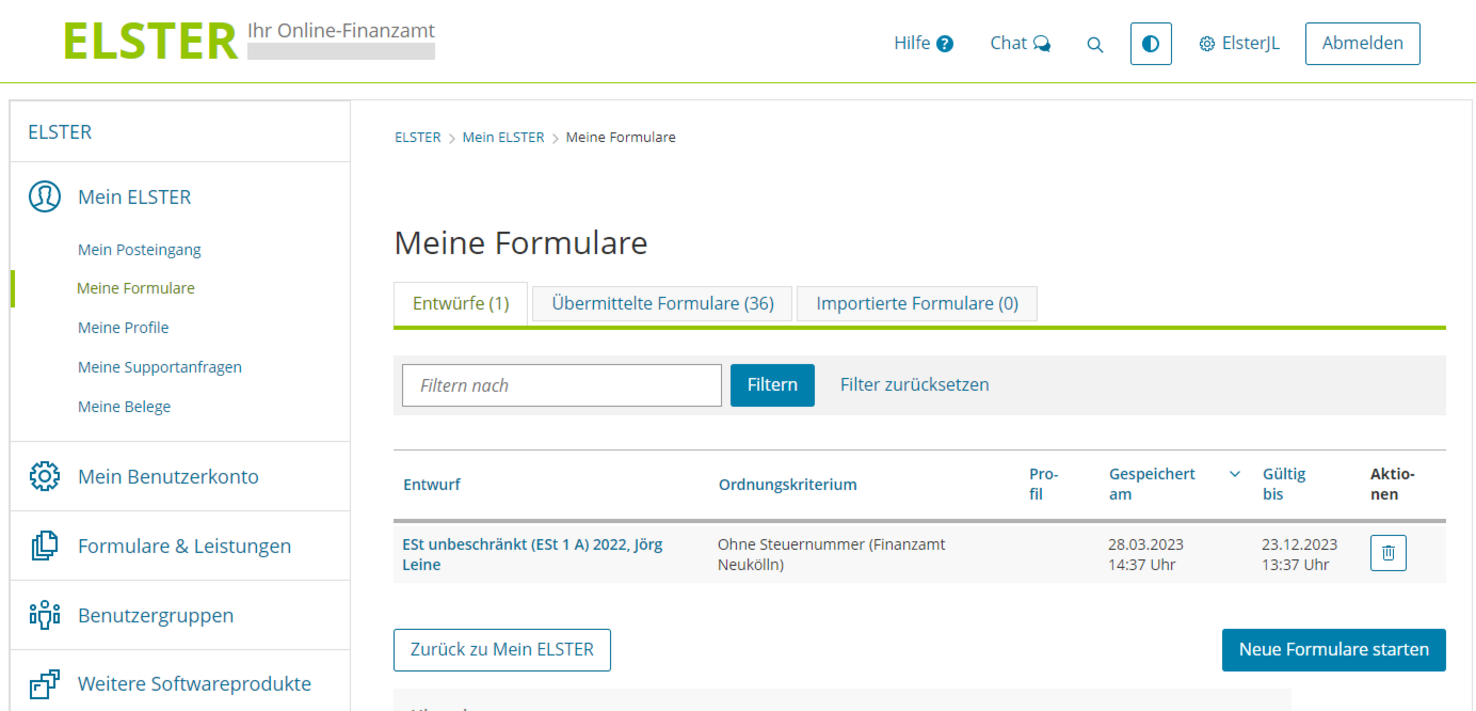Click the Mein Benutzerkonto gear icon
This screenshot has height=711, width=1476.
coord(44,476)
